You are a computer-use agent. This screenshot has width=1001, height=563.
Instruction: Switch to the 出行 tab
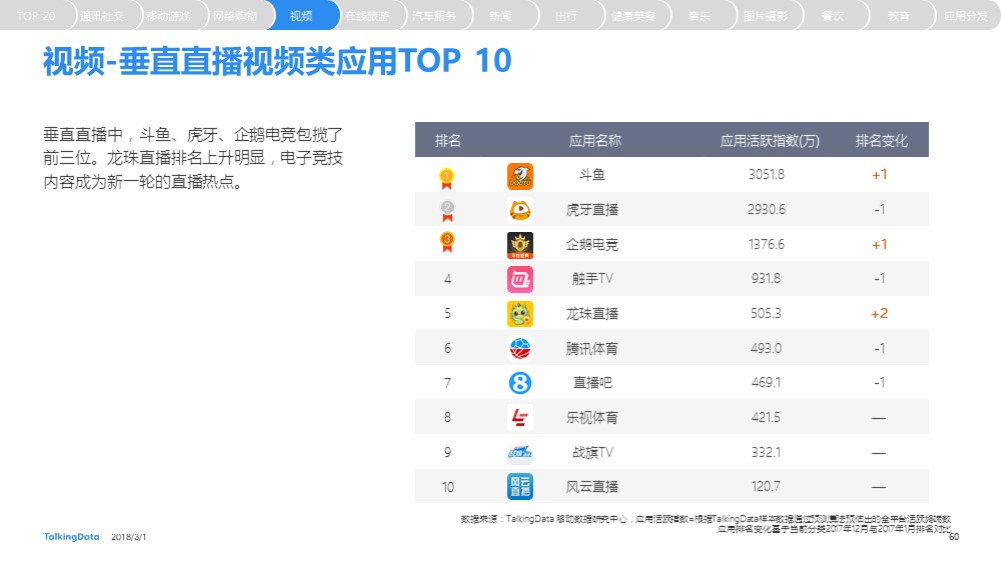[x=567, y=15]
